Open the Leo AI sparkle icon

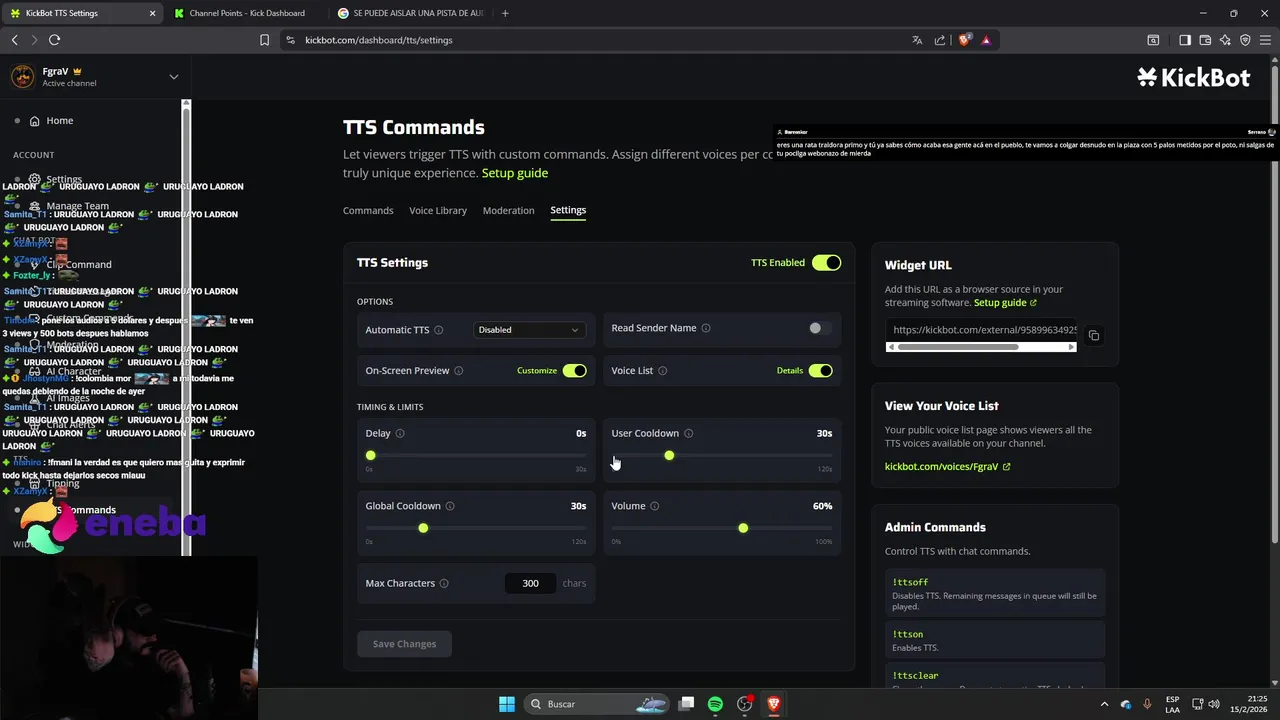1225,40
